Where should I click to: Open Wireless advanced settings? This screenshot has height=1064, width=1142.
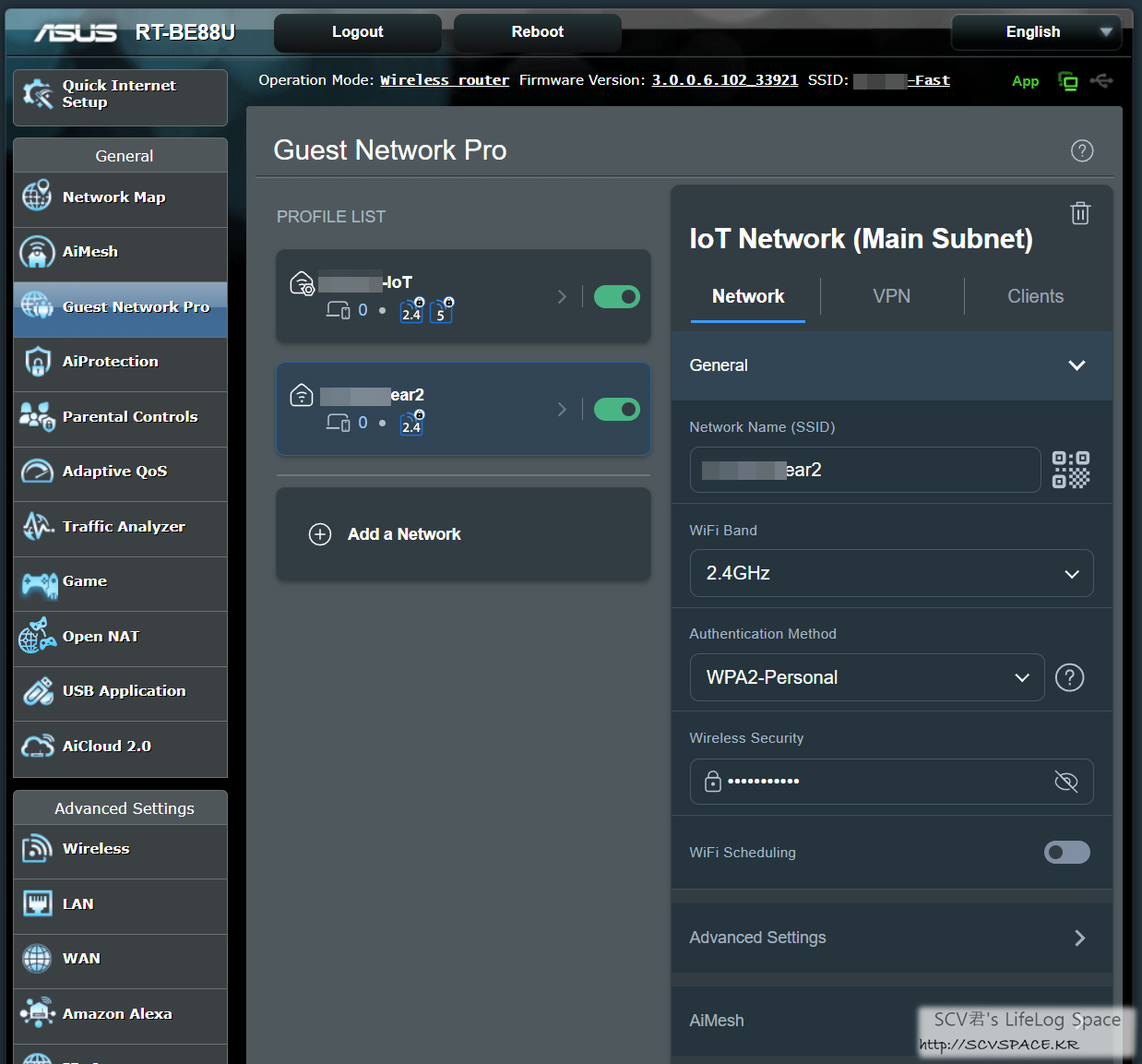(120, 850)
